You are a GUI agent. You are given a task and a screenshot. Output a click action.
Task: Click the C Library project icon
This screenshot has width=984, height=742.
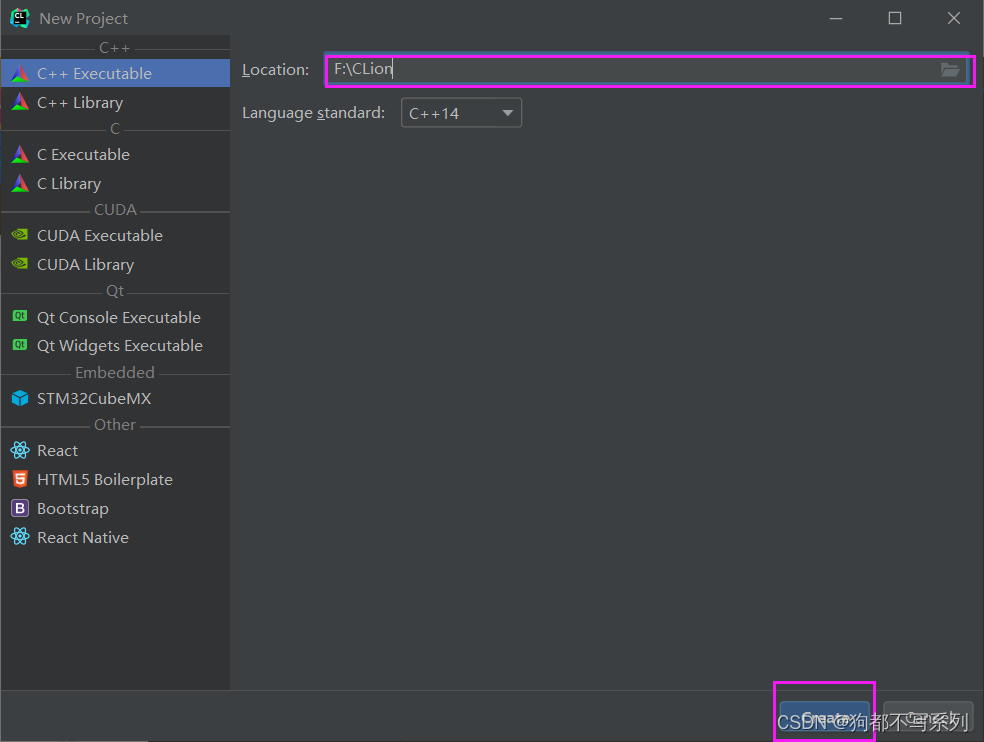tap(20, 183)
